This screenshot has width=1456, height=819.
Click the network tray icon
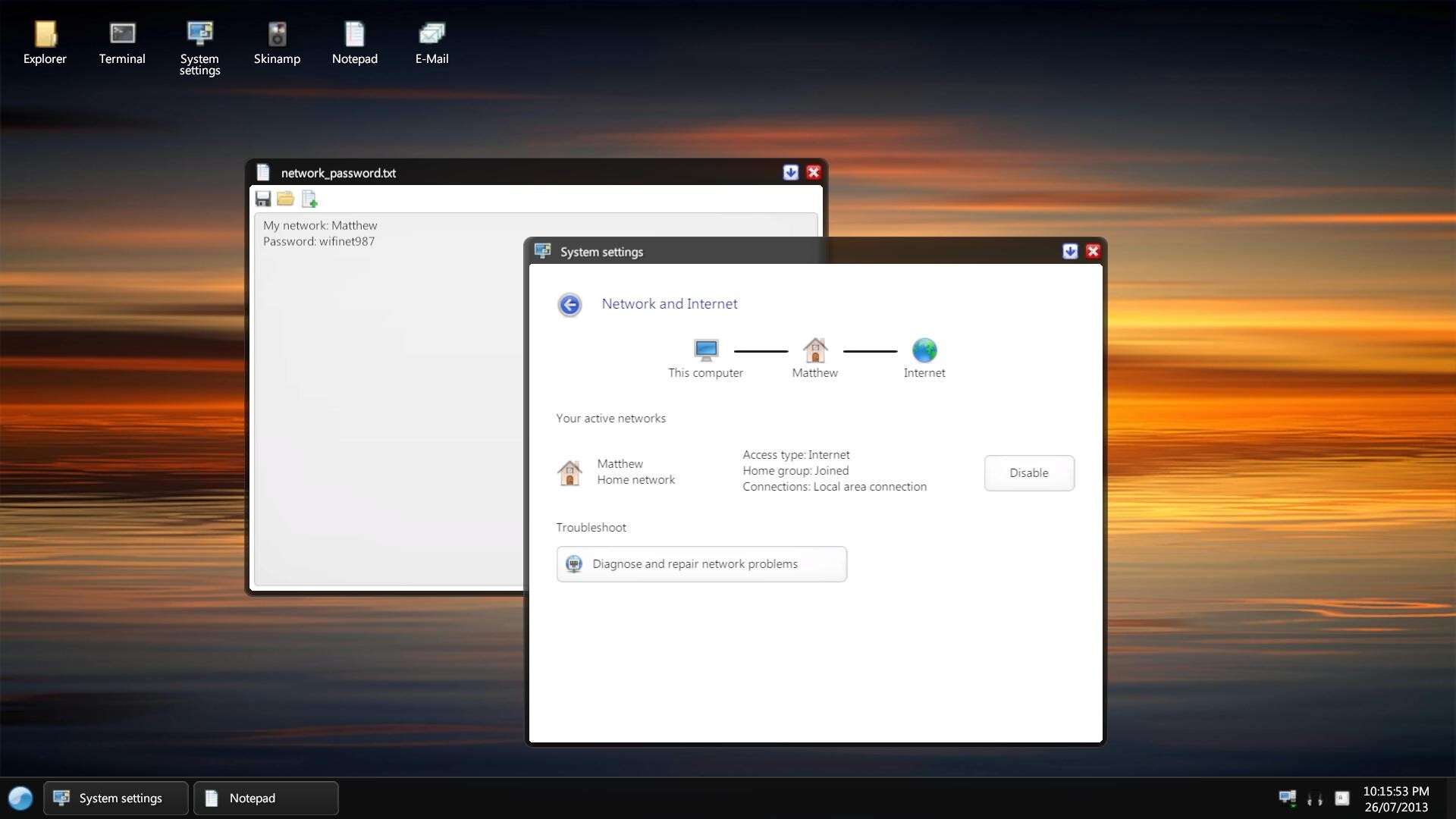[x=1287, y=798]
